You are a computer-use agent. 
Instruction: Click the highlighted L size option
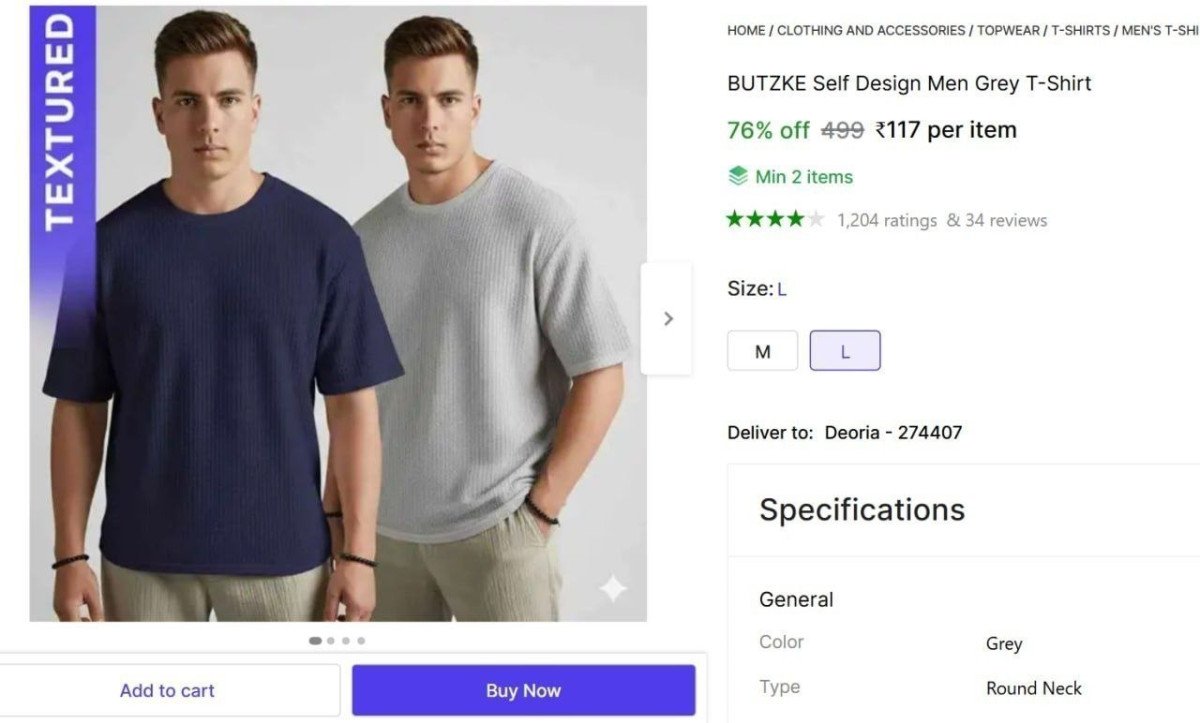coord(845,351)
